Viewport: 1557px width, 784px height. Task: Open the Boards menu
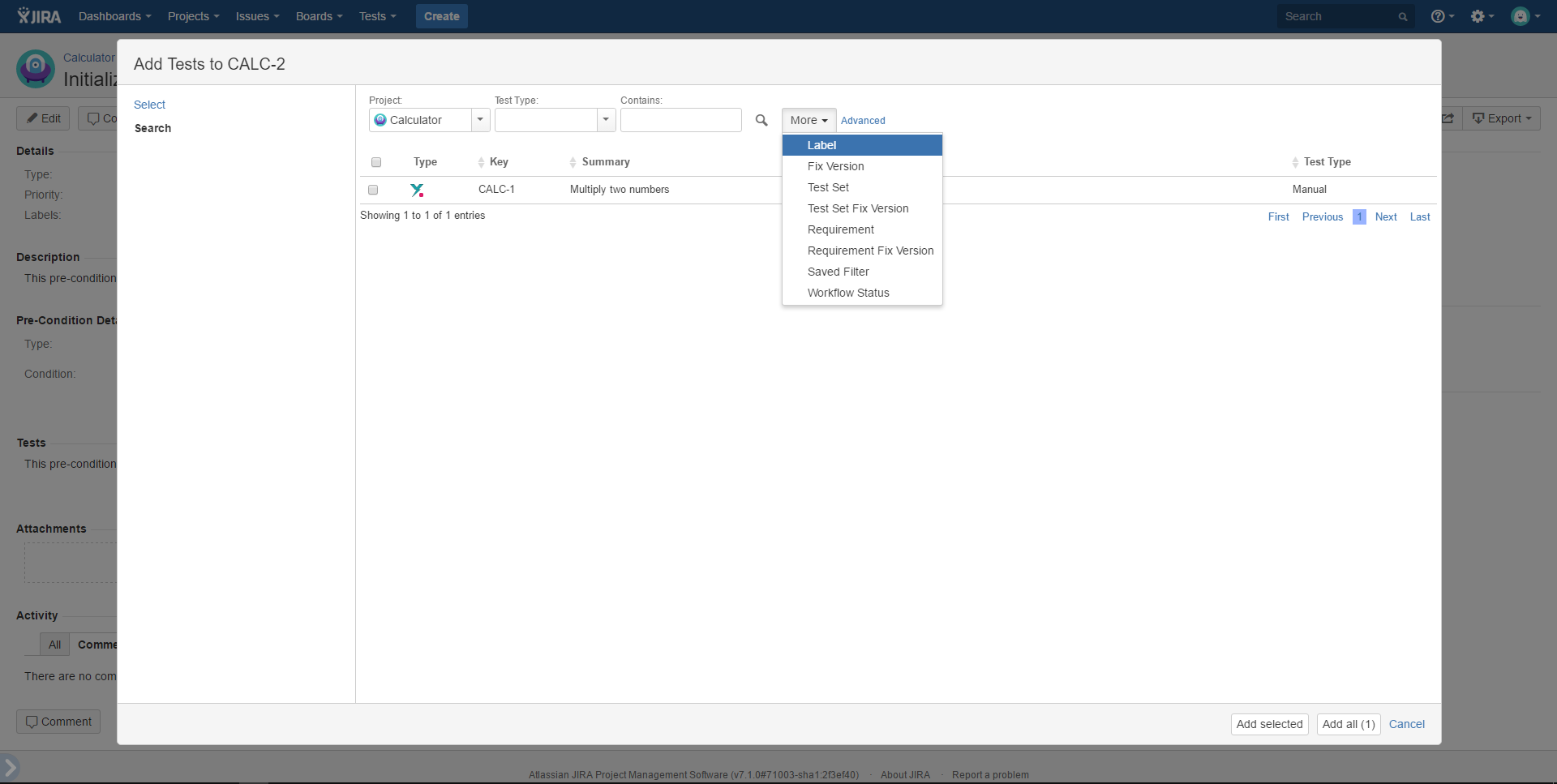tap(319, 16)
